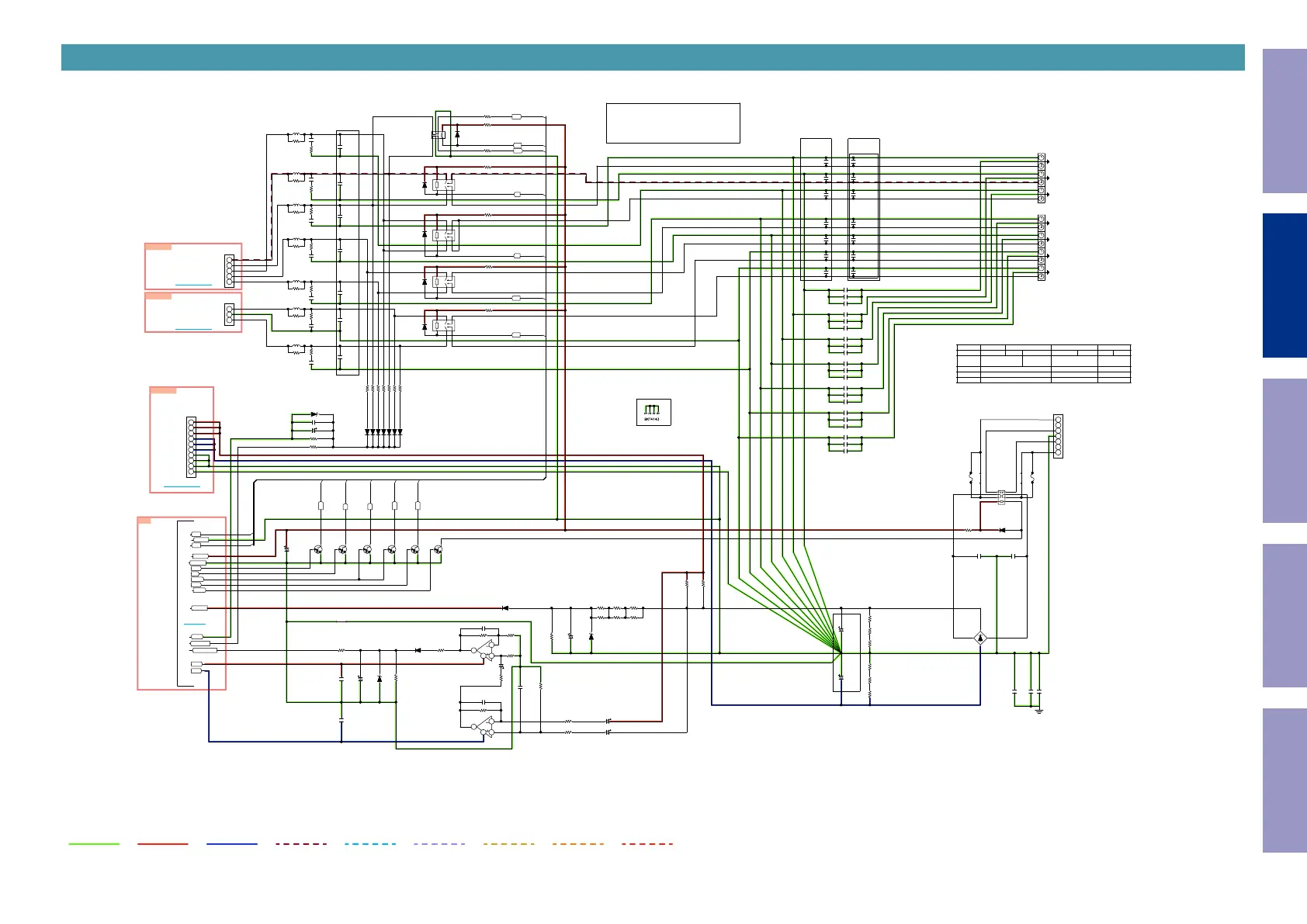
Task: Follow the blue link in the five-pin connector box
Action: (x=193, y=285)
